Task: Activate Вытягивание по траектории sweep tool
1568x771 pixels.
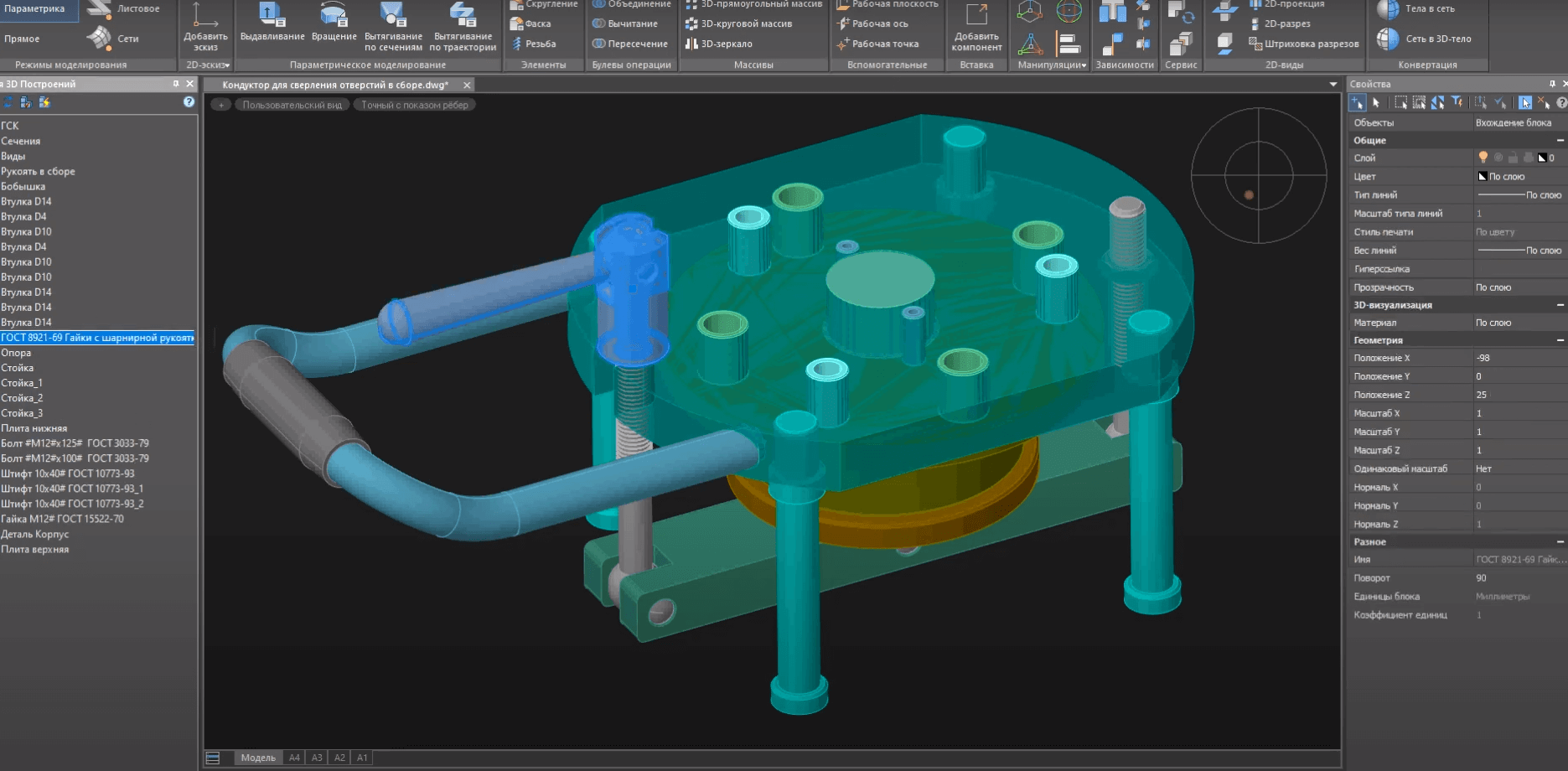Action: (x=463, y=15)
